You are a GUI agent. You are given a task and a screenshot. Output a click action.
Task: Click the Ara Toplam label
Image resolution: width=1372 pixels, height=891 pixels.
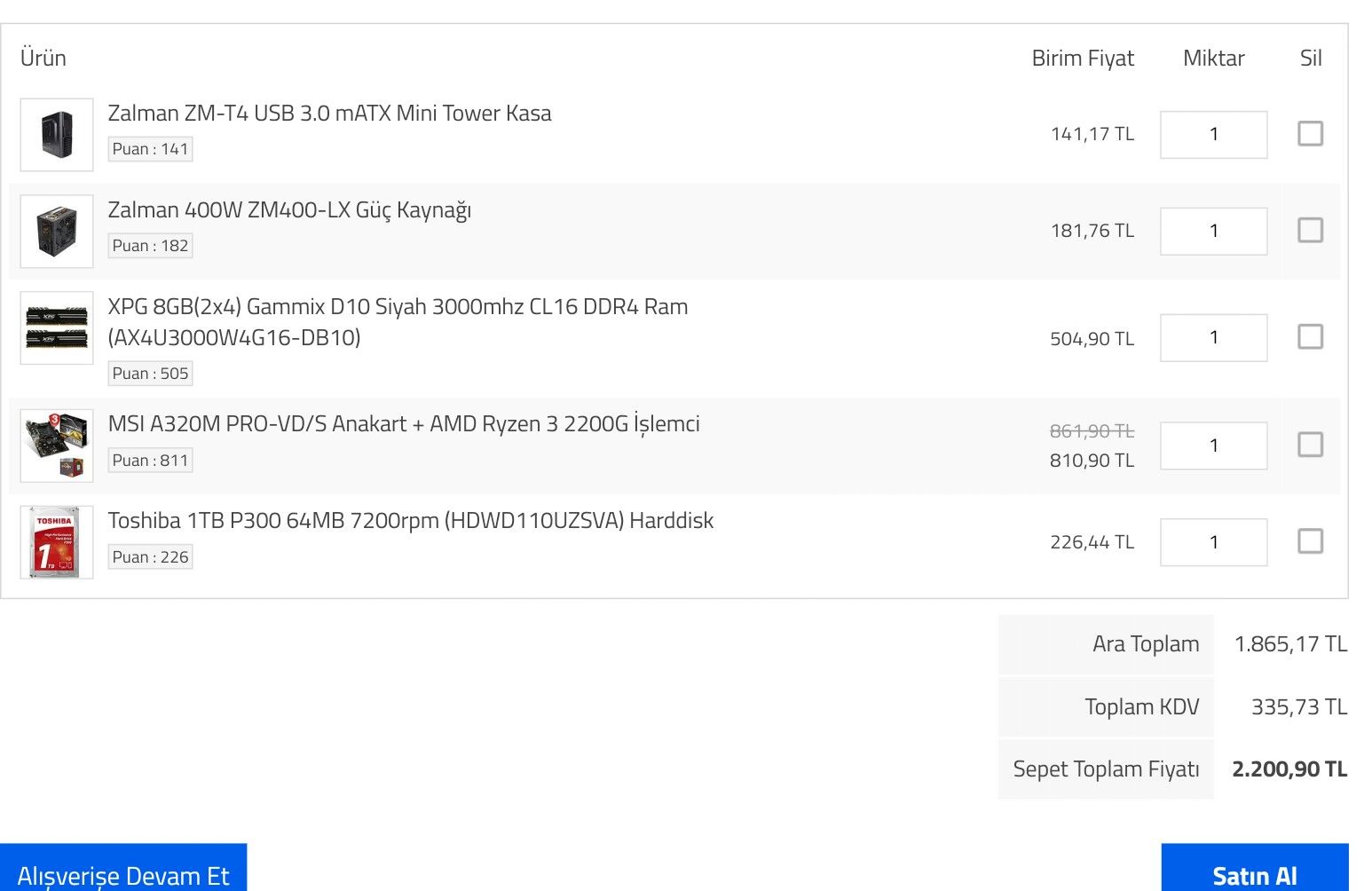[x=1146, y=644]
